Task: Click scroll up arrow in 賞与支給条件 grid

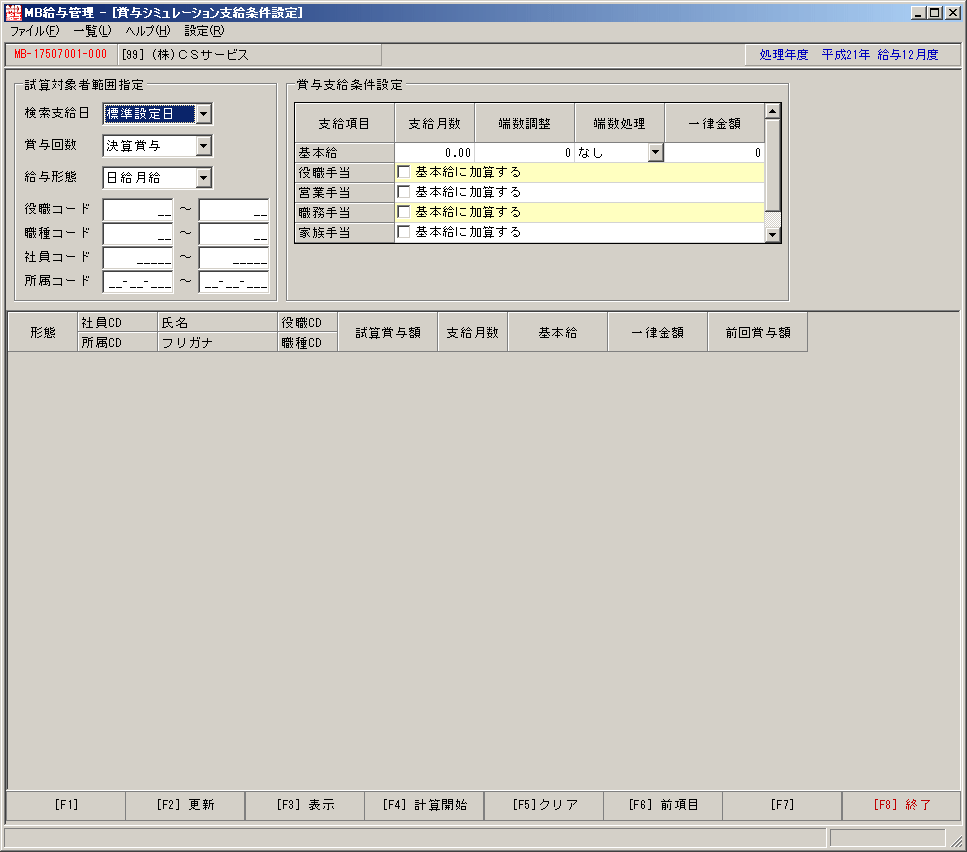Action: point(772,111)
